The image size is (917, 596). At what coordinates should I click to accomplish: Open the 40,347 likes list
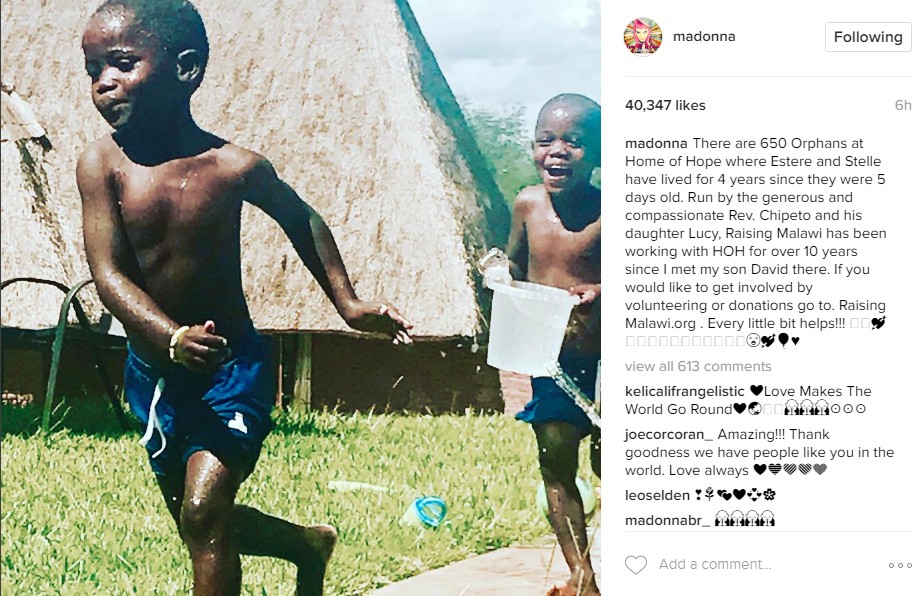665,105
